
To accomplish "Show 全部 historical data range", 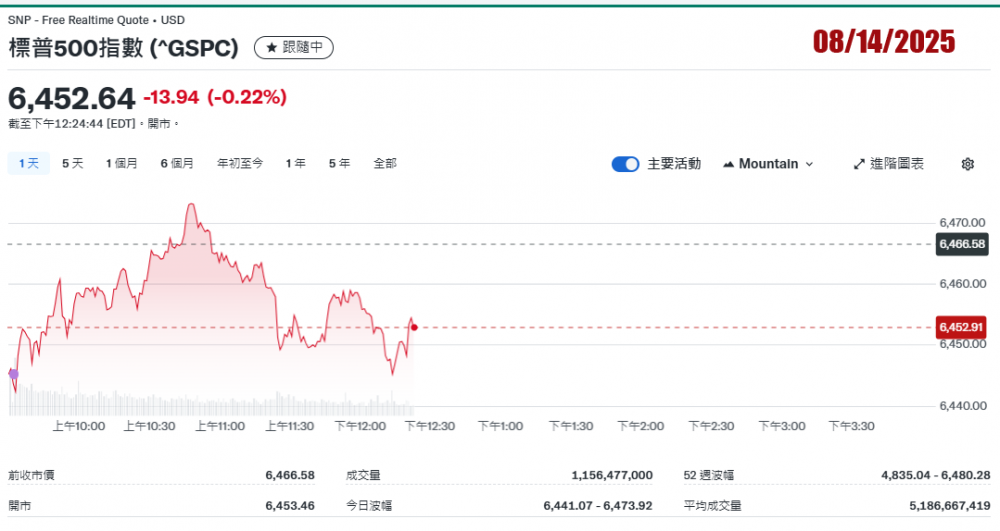I will tap(385, 163).
